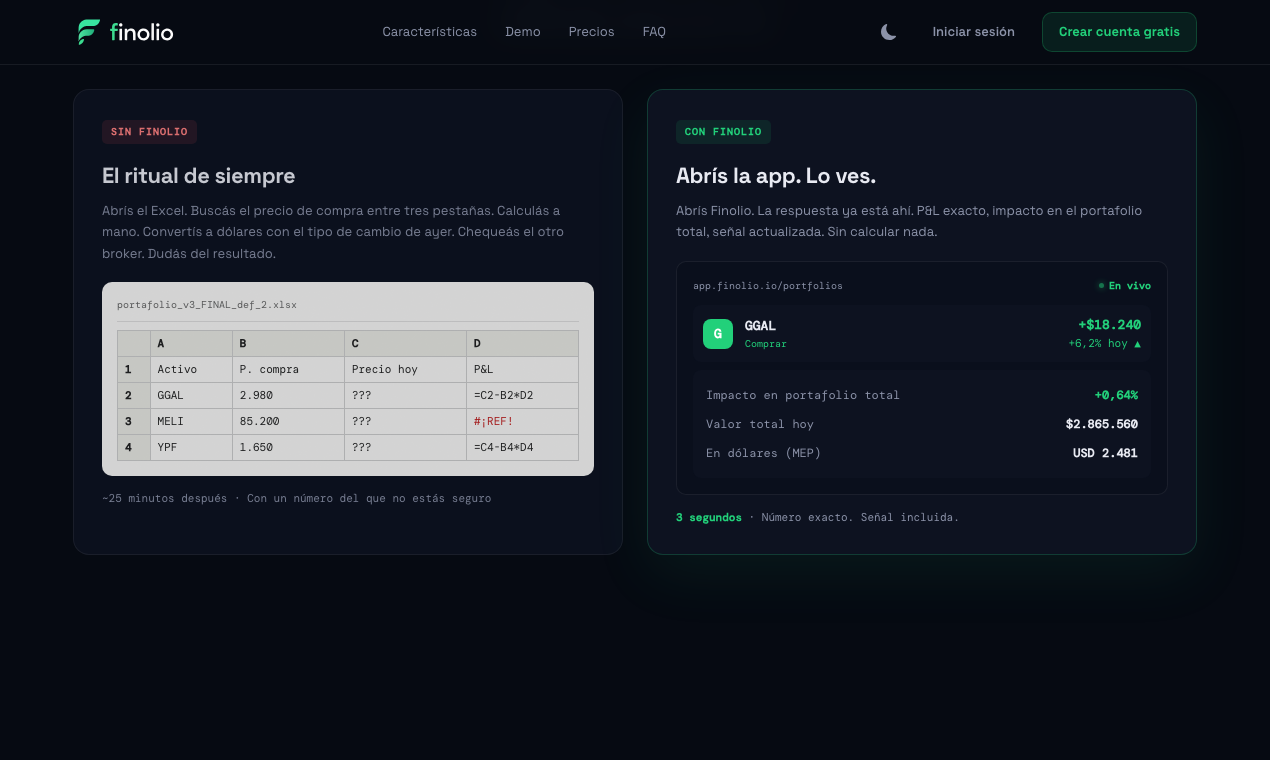Viewport: 1270px width, 760px height.
Task: Click the Crear cuenta gratis button
Action: tap(1119, 32)
